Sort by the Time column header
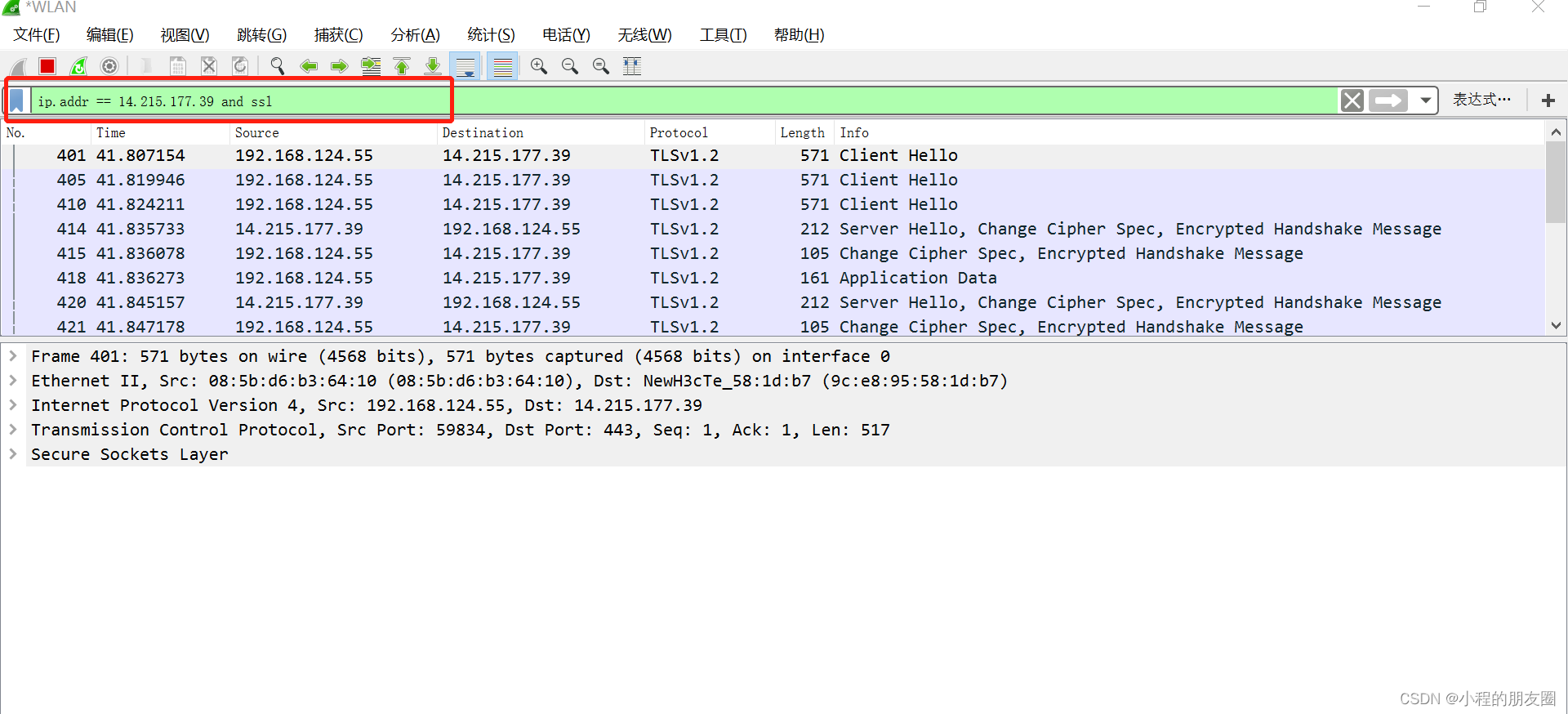Viewport: 1568px width, 714px height. click(160, 132)
